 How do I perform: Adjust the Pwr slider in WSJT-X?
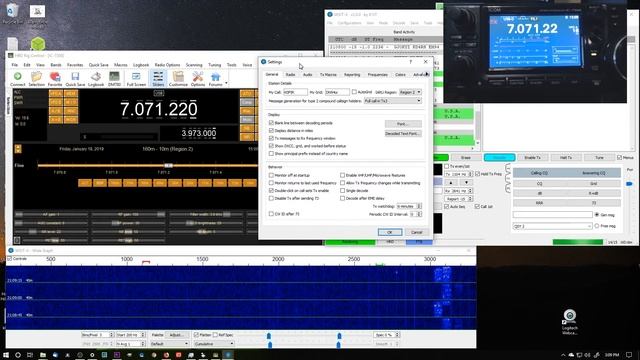[x=629, y=184]
